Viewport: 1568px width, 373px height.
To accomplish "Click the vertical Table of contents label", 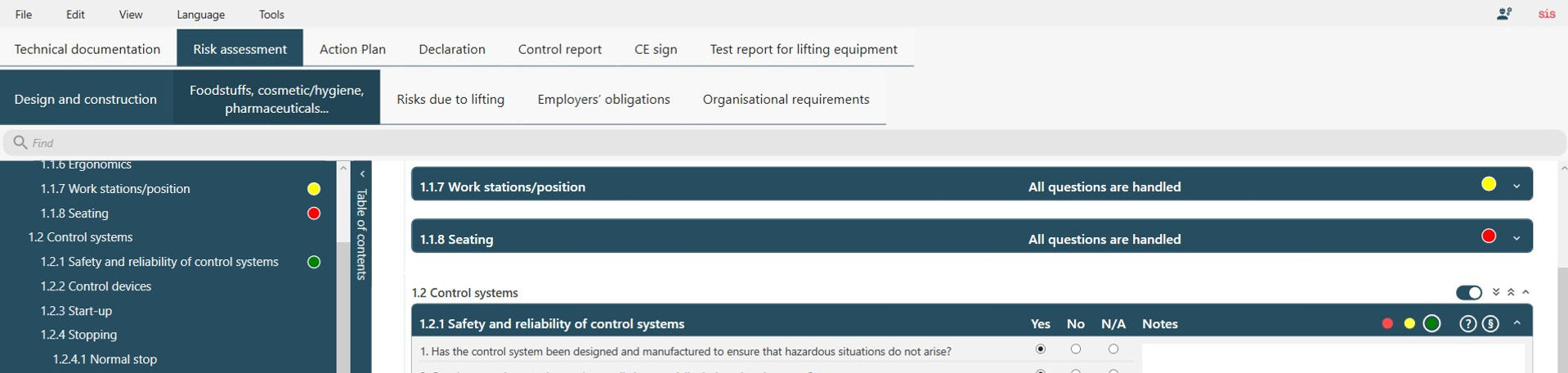I will [x=361, y=235].
